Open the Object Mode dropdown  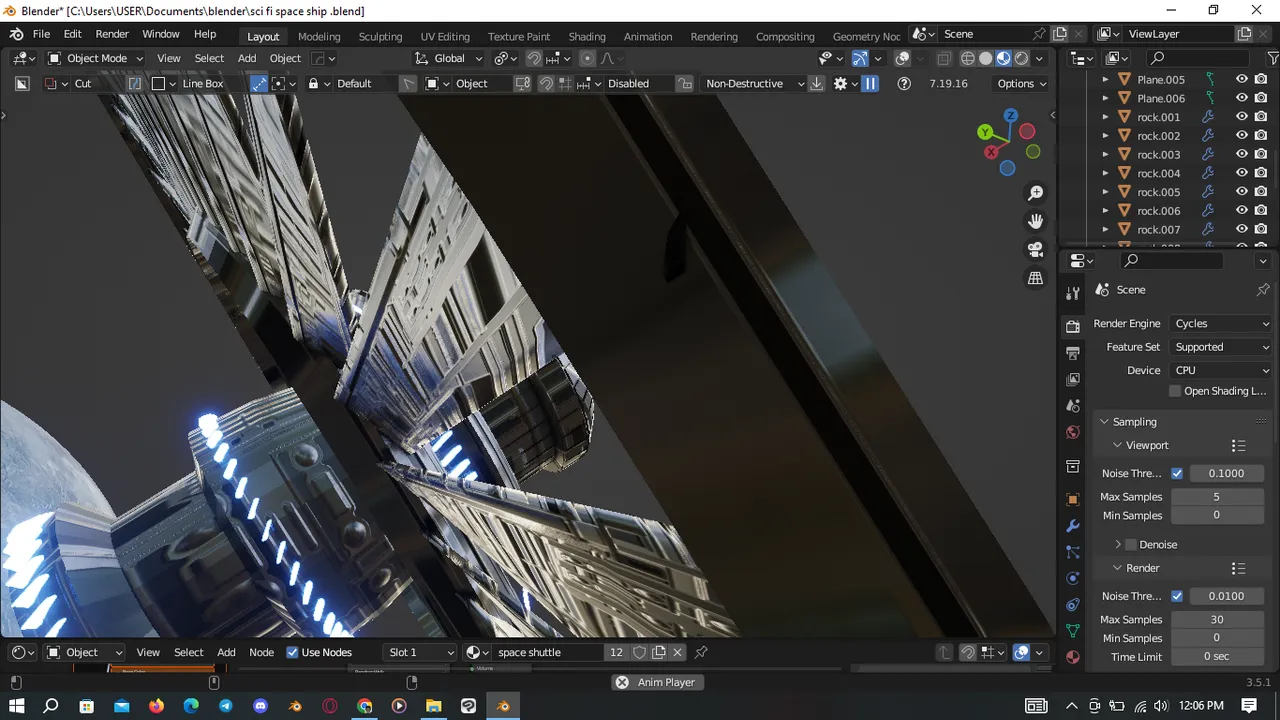pyautogui.click(x=95, y=58)
